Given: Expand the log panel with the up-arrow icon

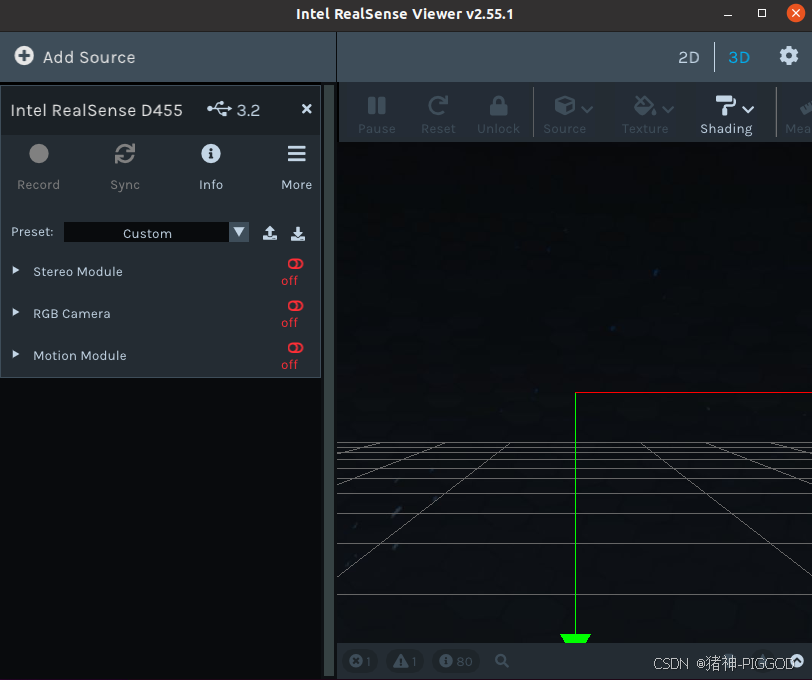Looking at the screenshot, I should [x=798, y=660].
